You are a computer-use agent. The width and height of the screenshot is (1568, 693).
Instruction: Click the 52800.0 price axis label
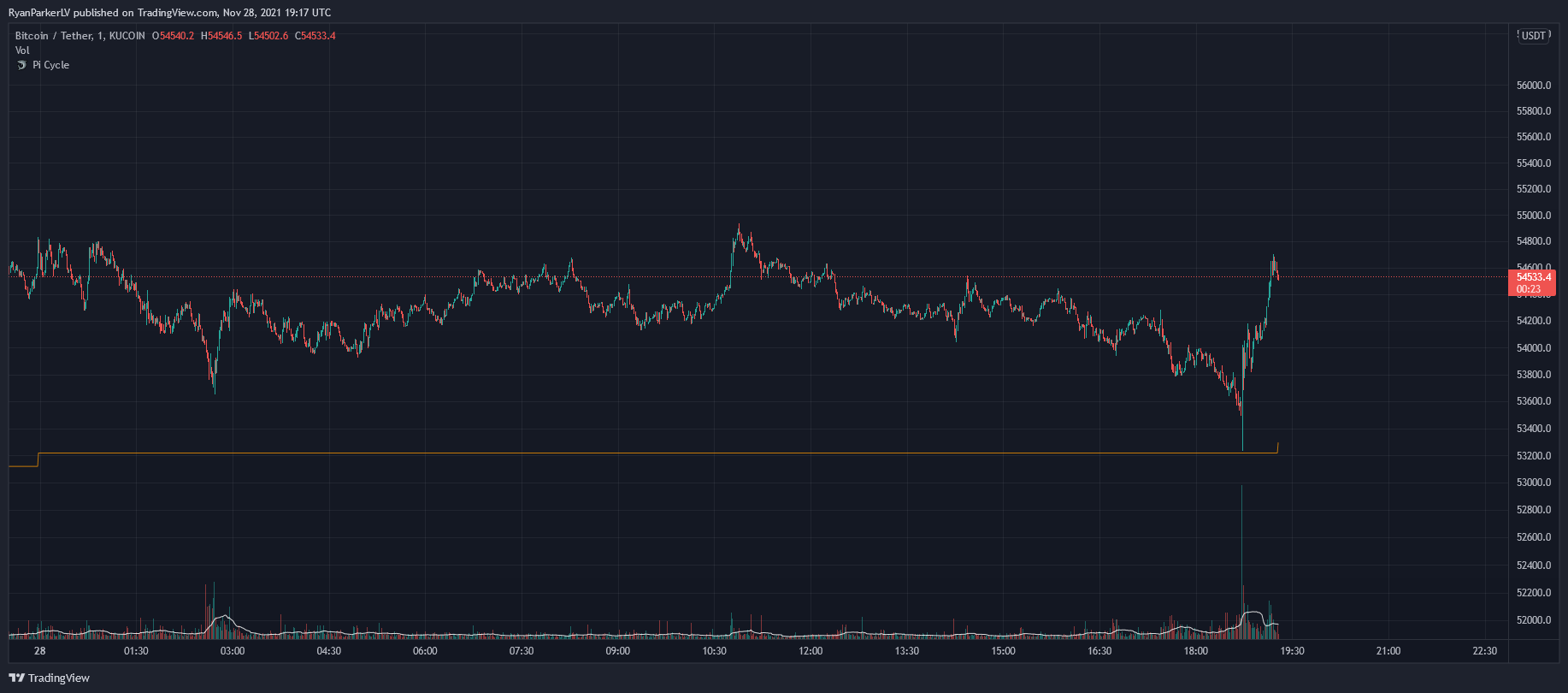tap(1533, 510)
